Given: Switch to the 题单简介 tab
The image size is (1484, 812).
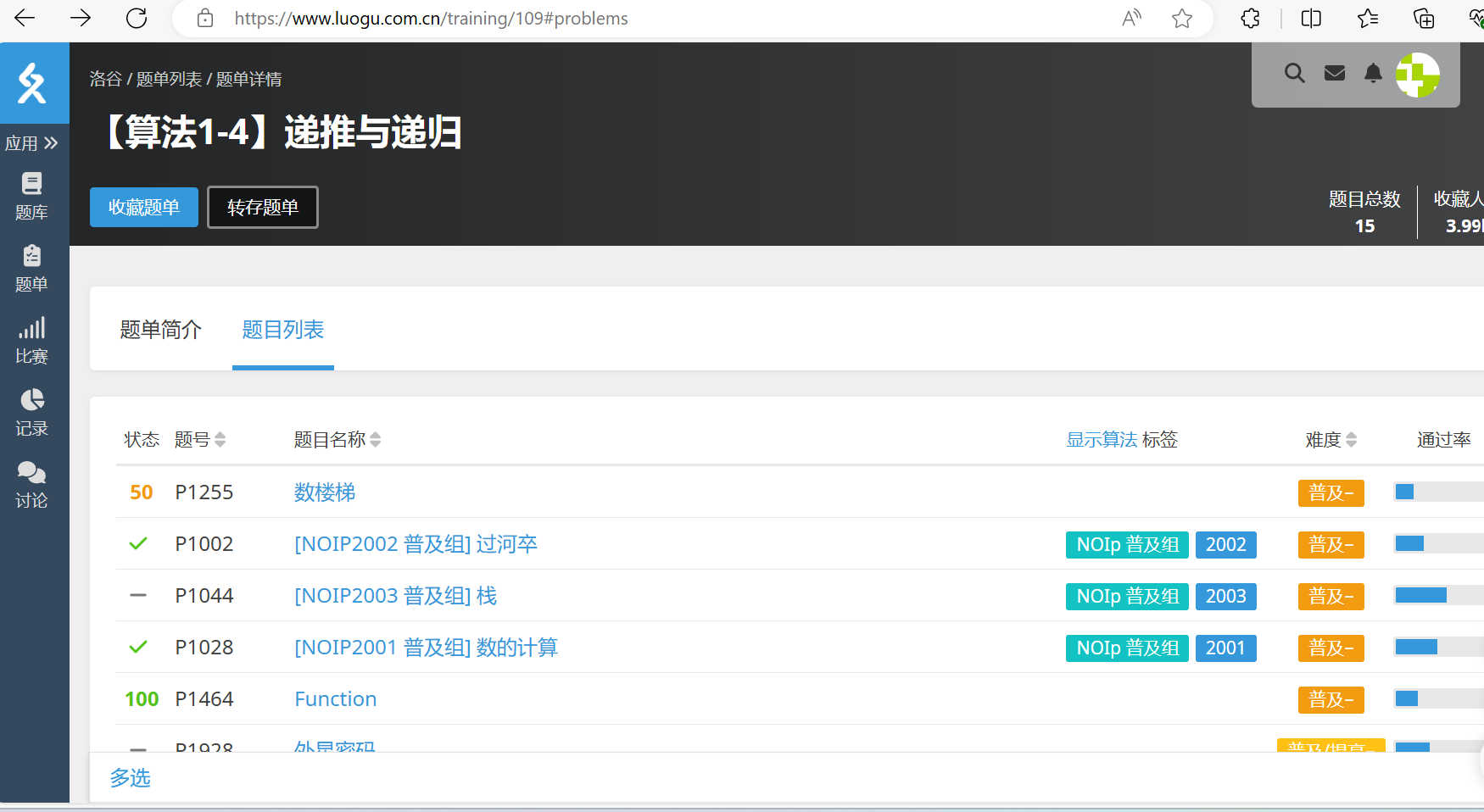Looking at the screenshot, I should (160, 330).
